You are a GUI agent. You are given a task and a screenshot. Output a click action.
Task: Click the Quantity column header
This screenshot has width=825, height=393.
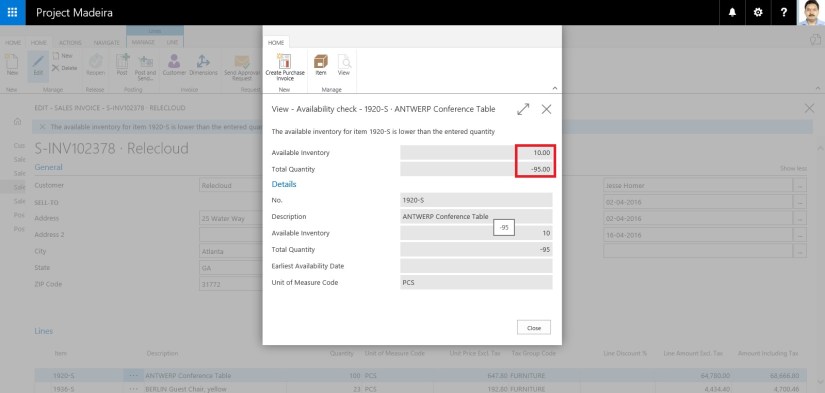[341, 354]
